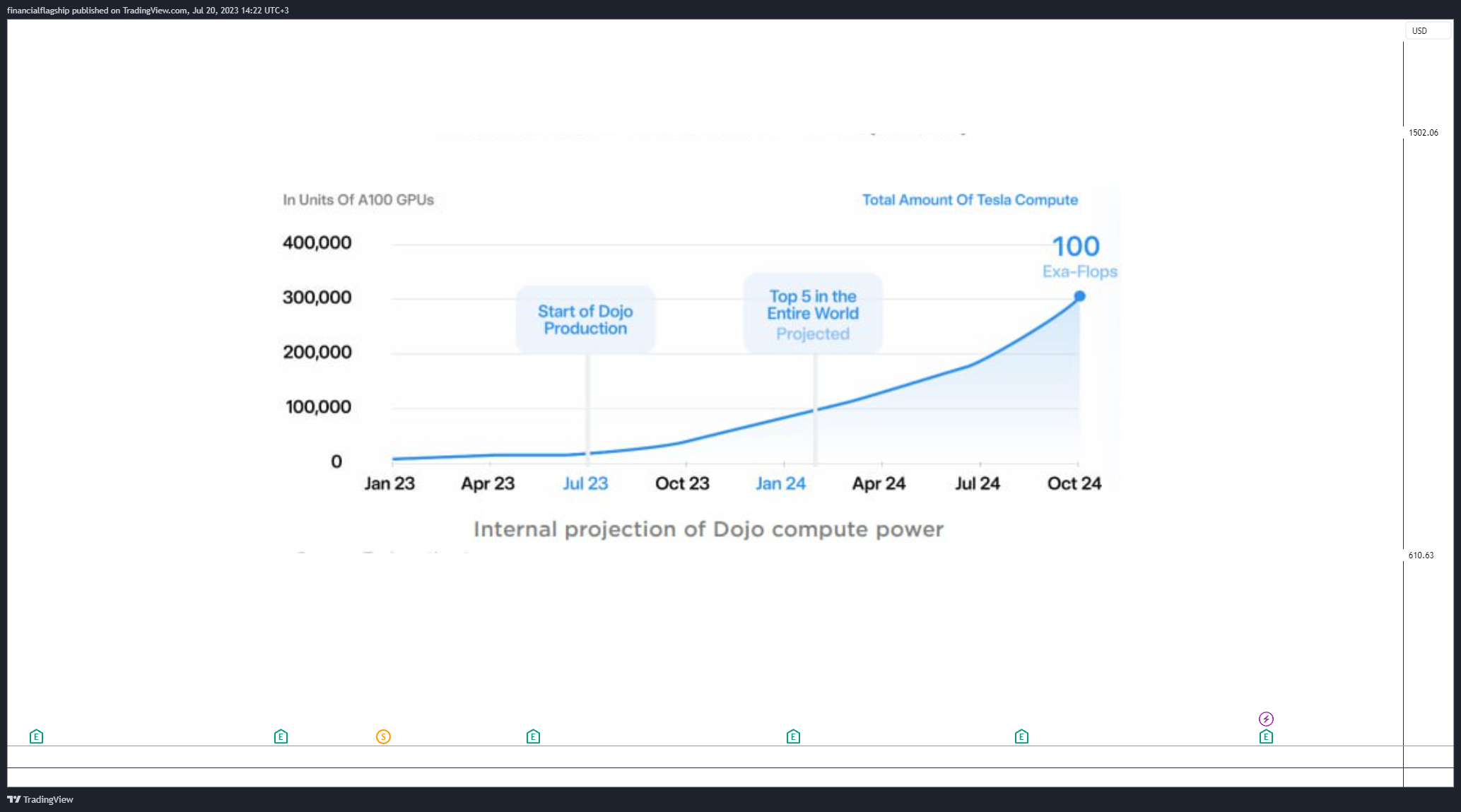
Task: Click the 'Start of Dojo Production' callout
Action: (585, 319)
